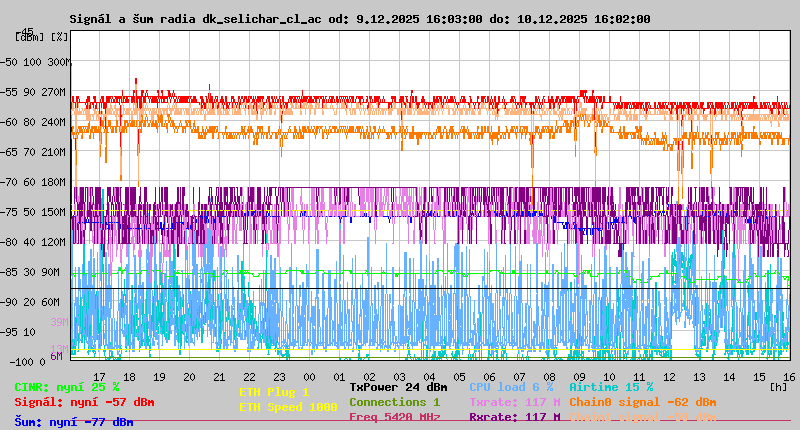Select the blue Šum legend entry

click(x=73, y=422)
